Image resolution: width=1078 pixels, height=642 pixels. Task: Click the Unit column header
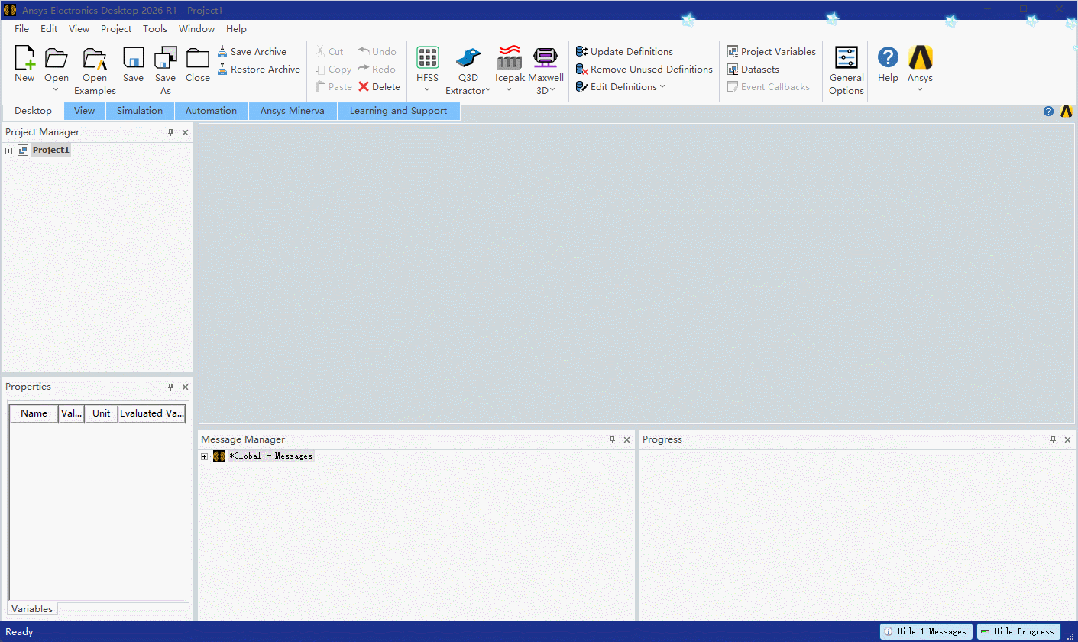coord(101,414)
